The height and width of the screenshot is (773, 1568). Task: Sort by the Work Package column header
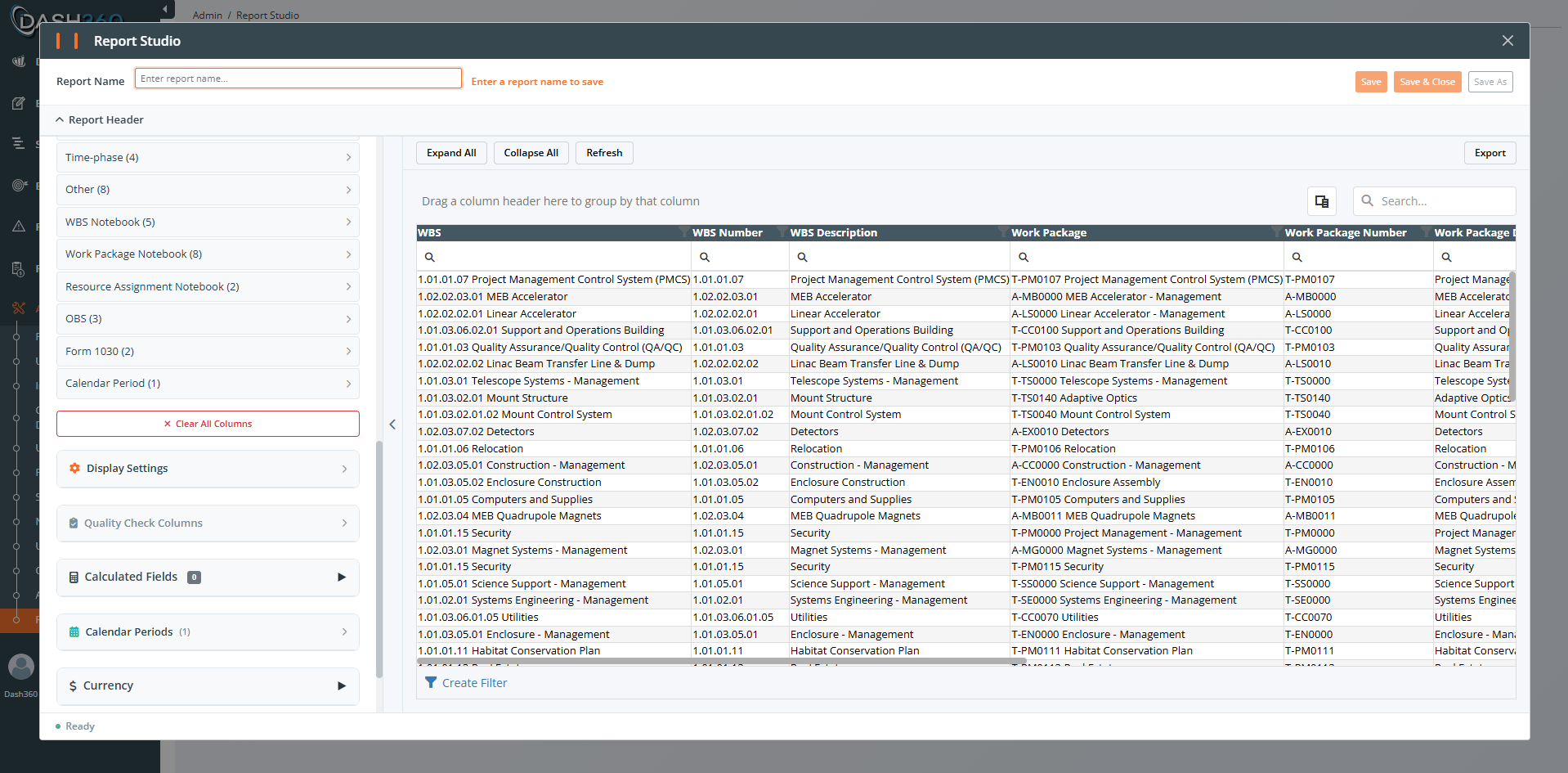[x=1146, y=232]
